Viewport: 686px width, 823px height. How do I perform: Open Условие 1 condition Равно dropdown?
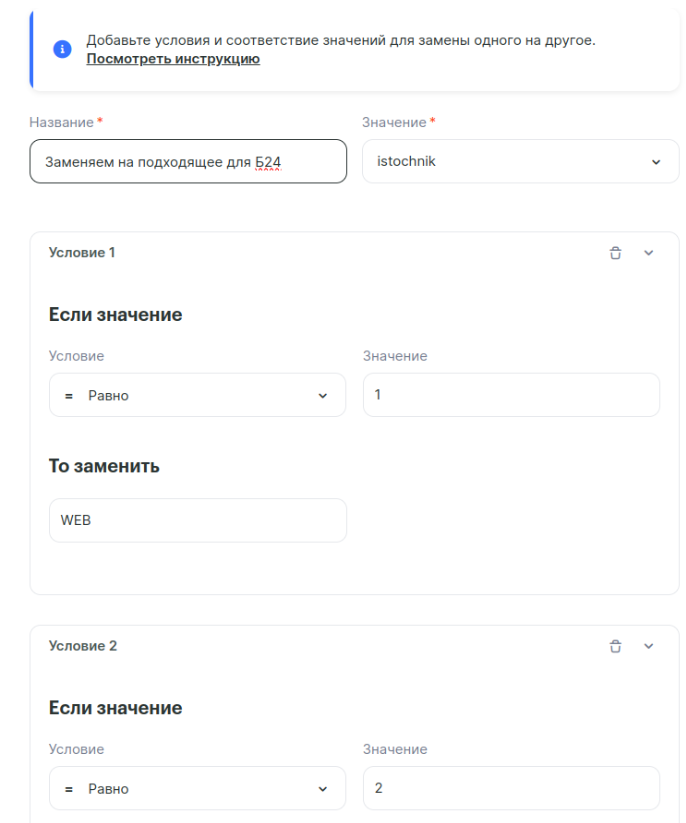pos(197,395)
